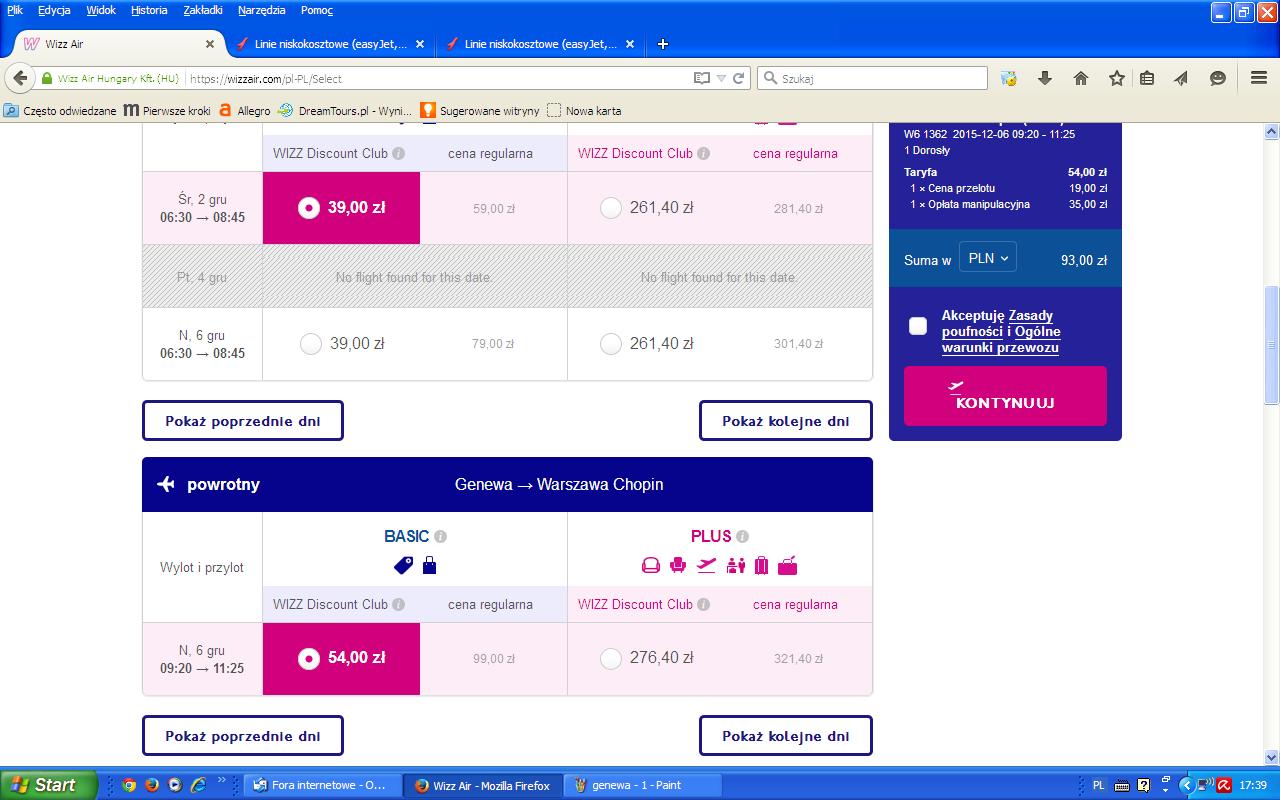1280x800 pixels.
Task: Click the scrollbar up arrow
Action: coord(1272,131)
